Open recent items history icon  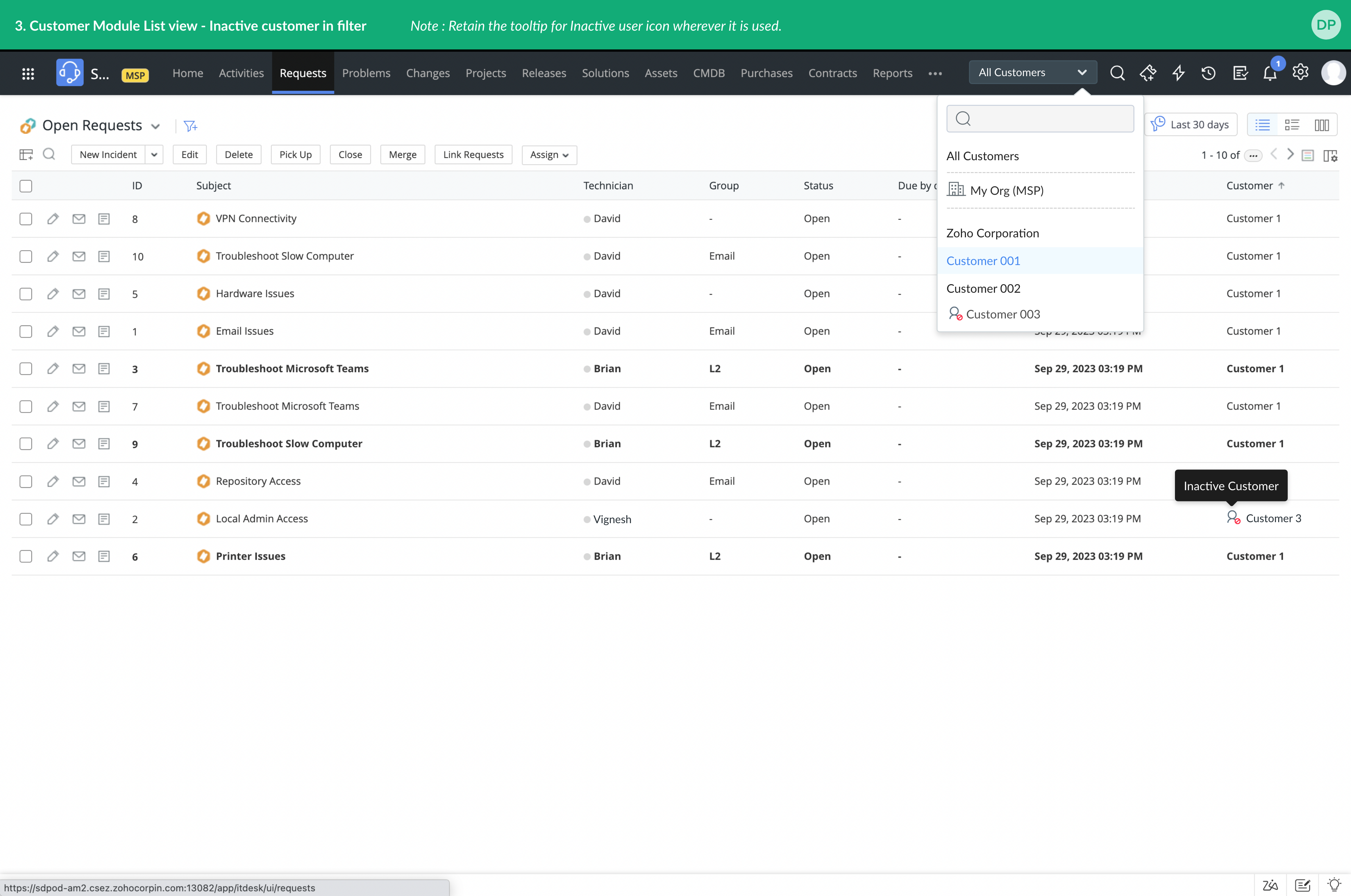click(x=1208, y=73)
